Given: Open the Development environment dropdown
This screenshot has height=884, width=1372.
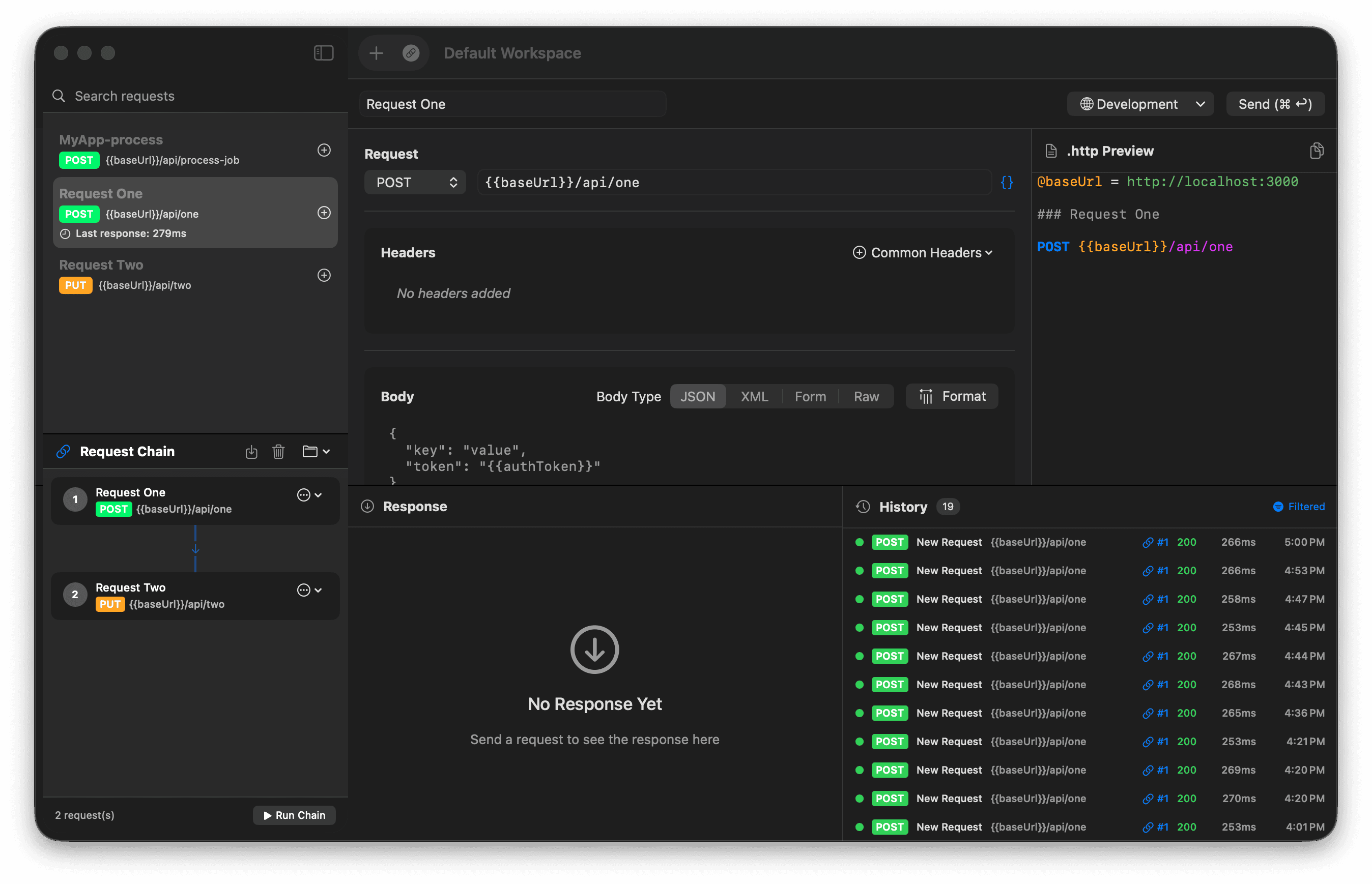Looking at the screenshot, I should click(1139, 104).
